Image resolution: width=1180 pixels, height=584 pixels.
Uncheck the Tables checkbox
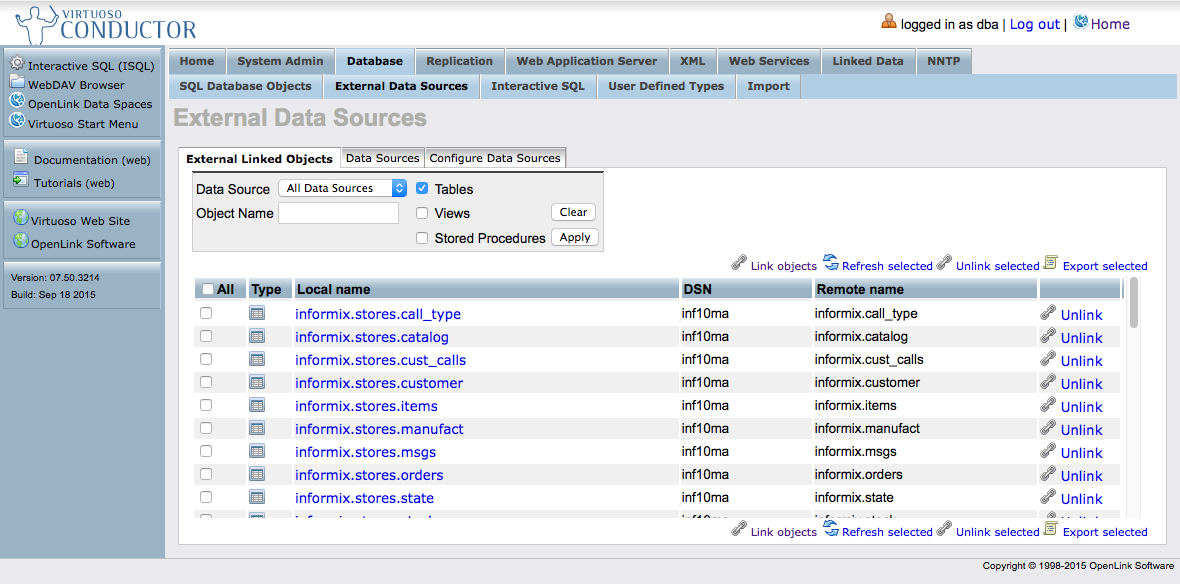pyautogui.click(x=422, y=188)
